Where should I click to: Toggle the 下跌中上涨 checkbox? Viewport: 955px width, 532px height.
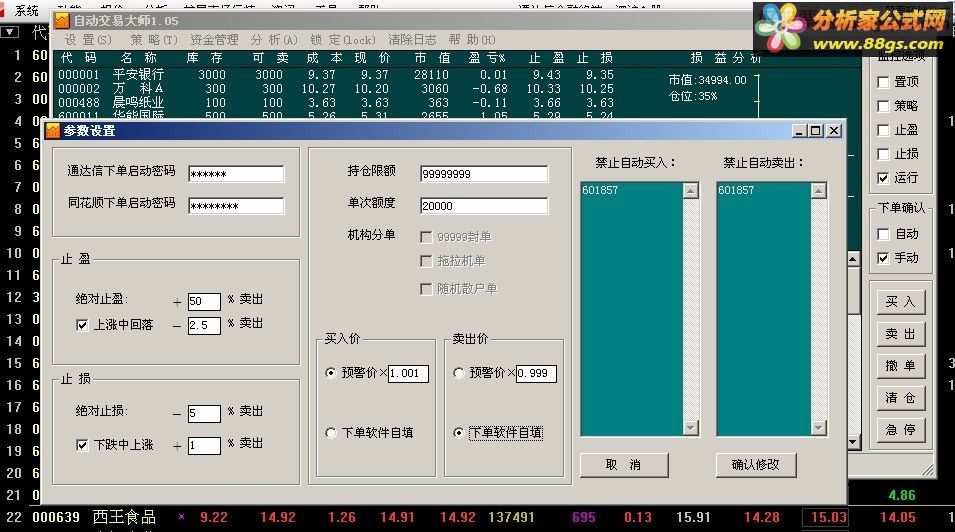coord(82,445)
